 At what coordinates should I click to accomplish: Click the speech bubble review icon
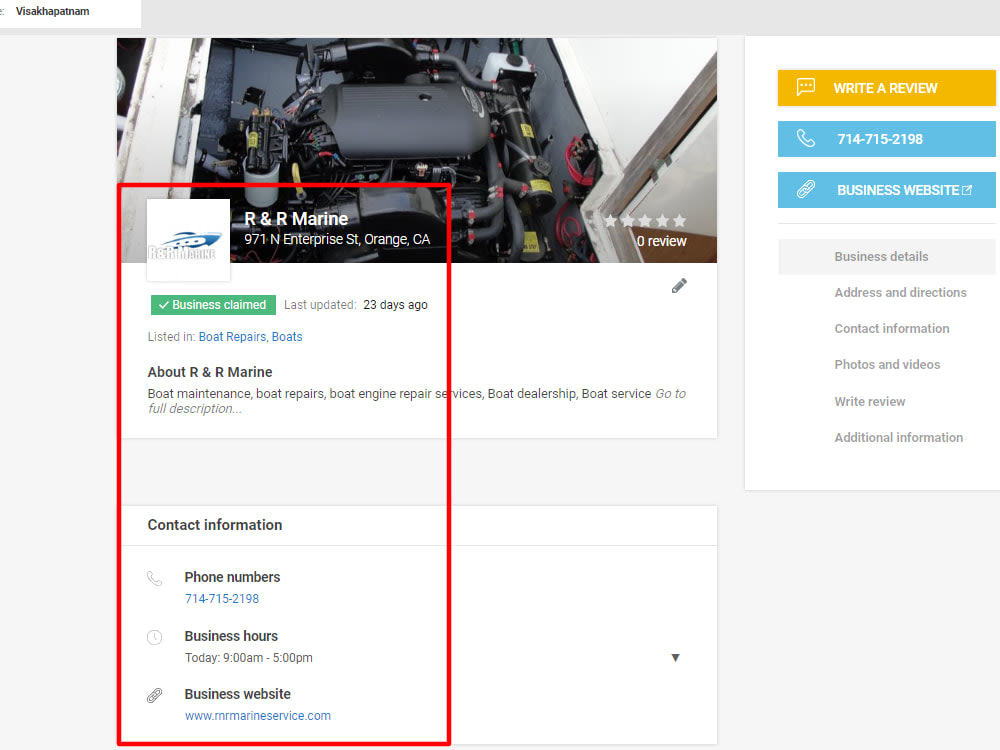(805, 87)
